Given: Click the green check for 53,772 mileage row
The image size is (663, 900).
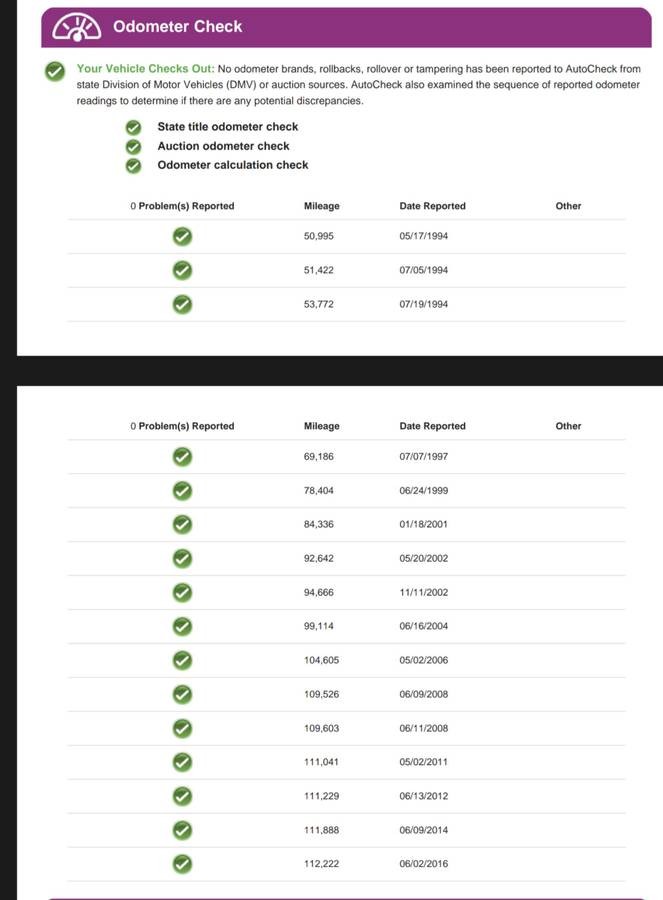Looking at the screenshot, I should [182, 304].
